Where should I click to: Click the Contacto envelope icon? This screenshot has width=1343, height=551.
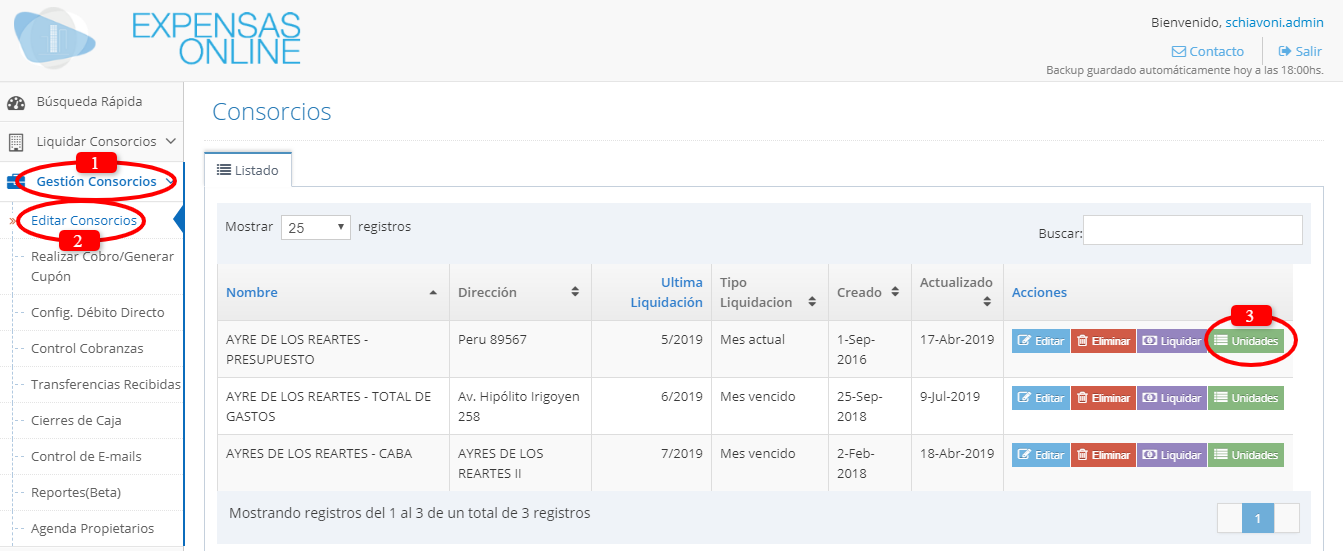(x=1179, y=52)
